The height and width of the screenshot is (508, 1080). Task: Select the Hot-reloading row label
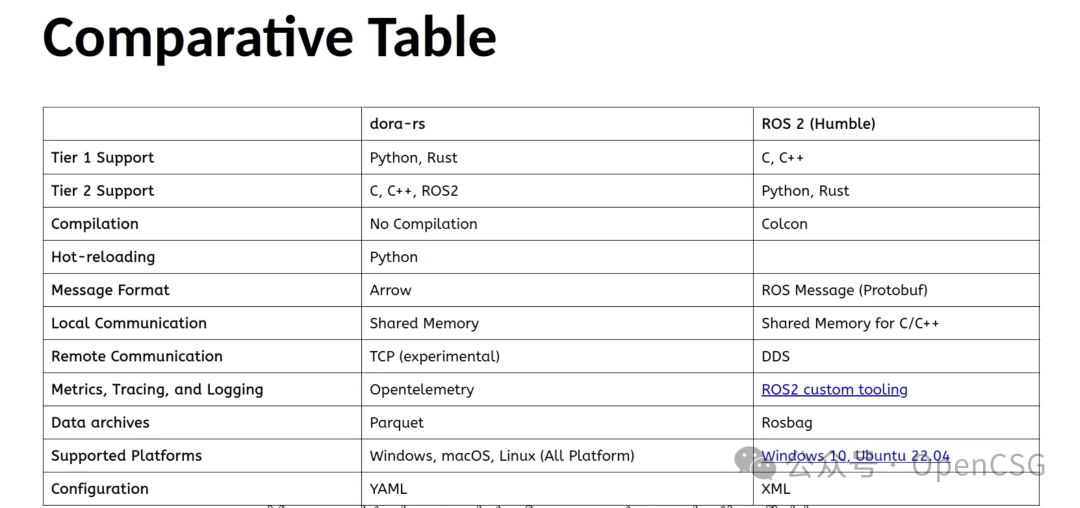pyautogui.click(x=103, y=256)
